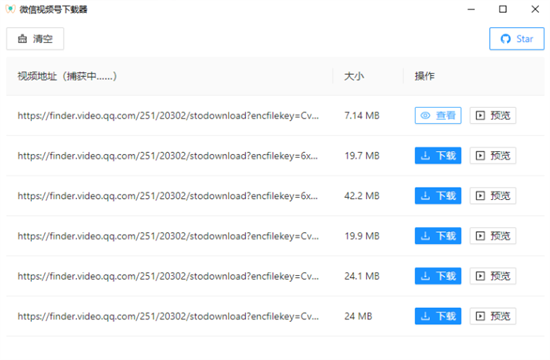The width and height of the screenshot is (550, 360).
Task: Download the 19.7 MB video
Action: click(x=438, y=155)
